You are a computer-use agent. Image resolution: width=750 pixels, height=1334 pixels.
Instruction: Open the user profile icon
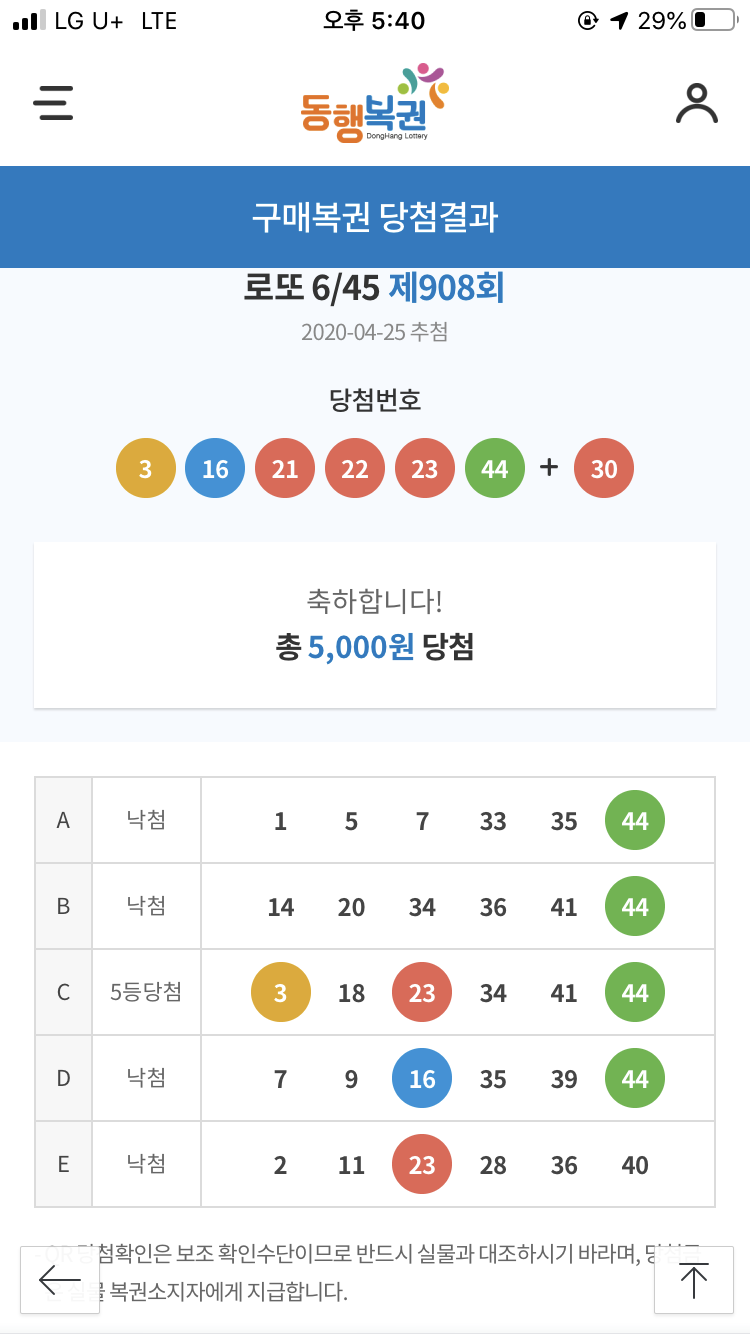(696, 103)
